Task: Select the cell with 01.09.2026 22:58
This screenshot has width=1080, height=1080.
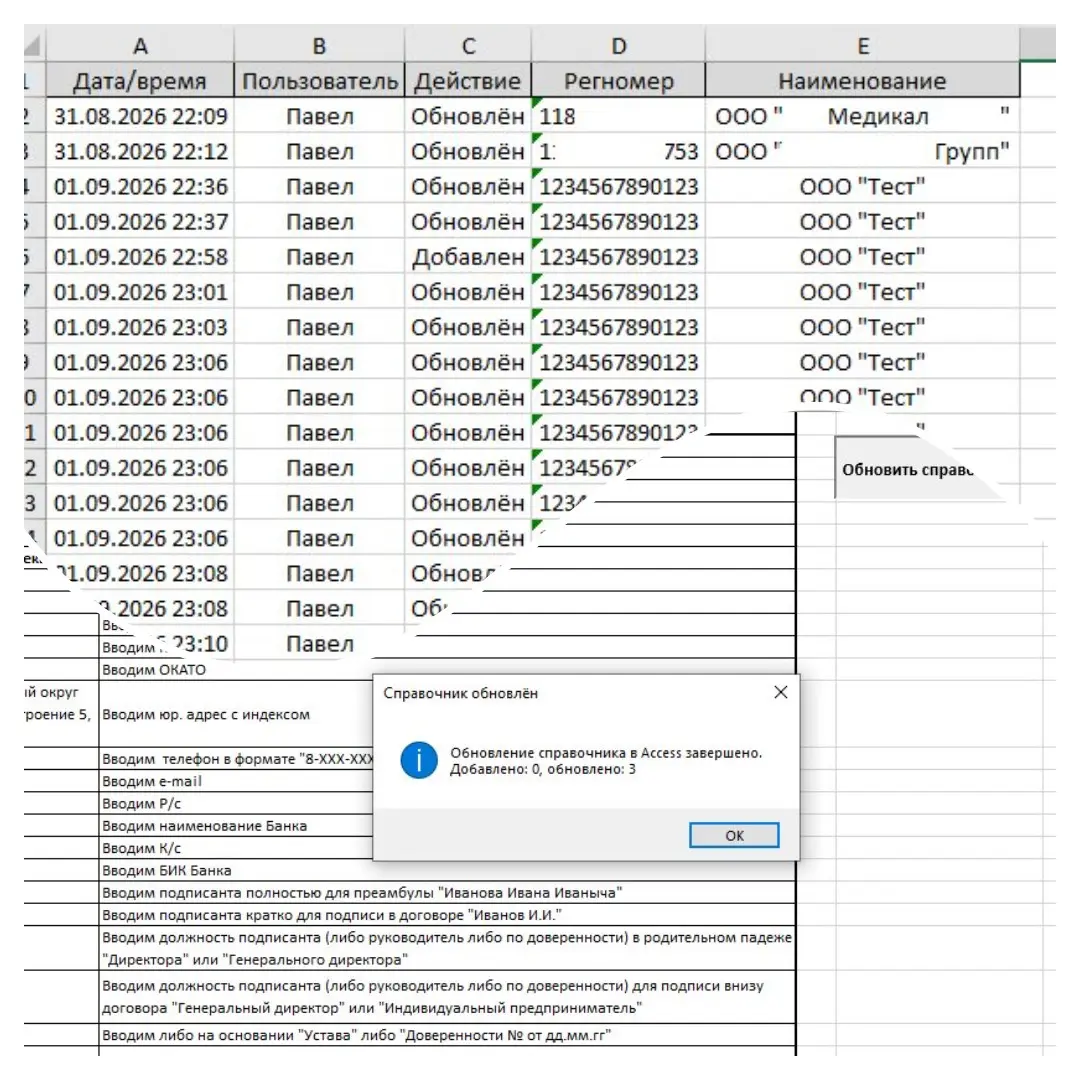Action: (141, 256)
